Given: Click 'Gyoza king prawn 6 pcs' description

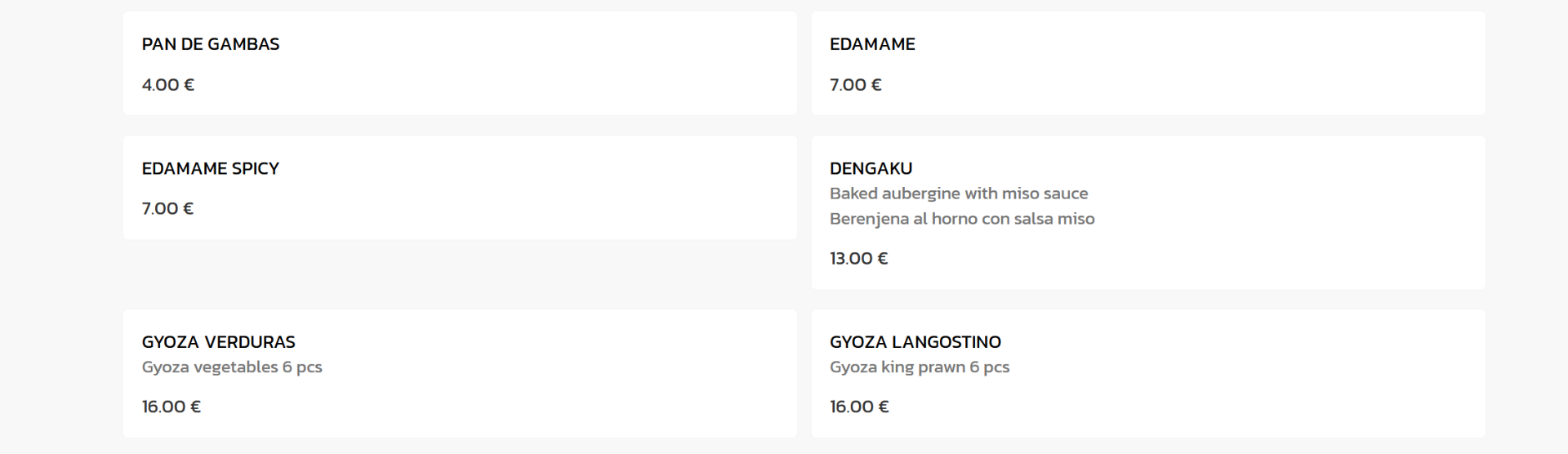Looking at the screenshot, I should 919,367.
